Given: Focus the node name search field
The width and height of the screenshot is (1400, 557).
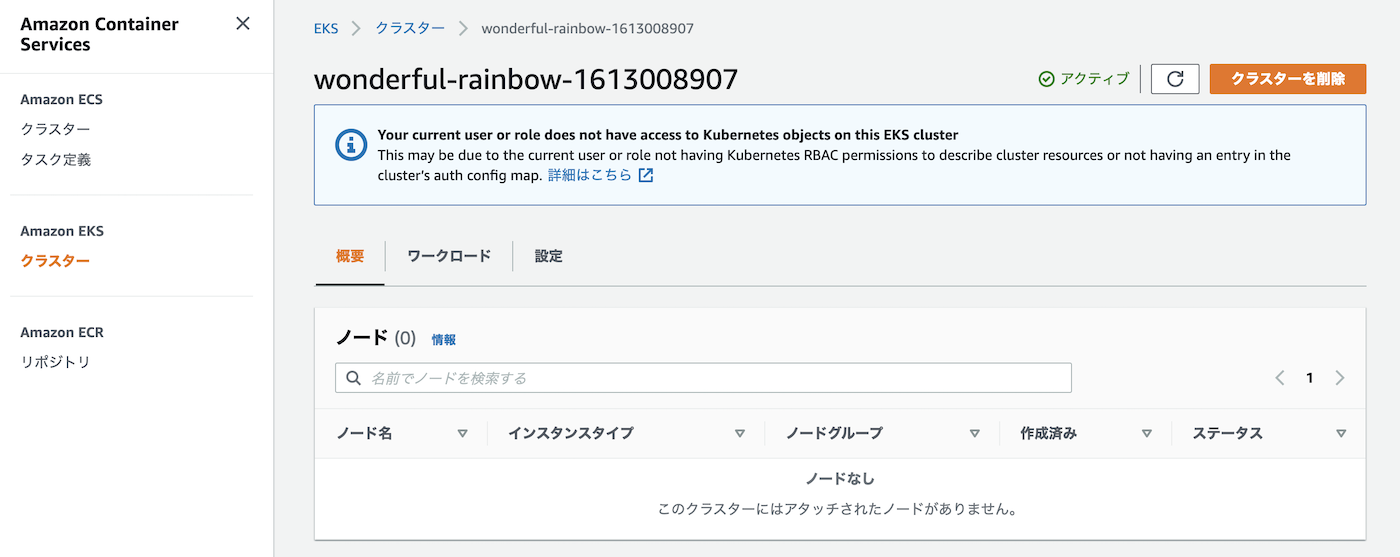Looking at the screenshot, I should click(x=703, y=378).
